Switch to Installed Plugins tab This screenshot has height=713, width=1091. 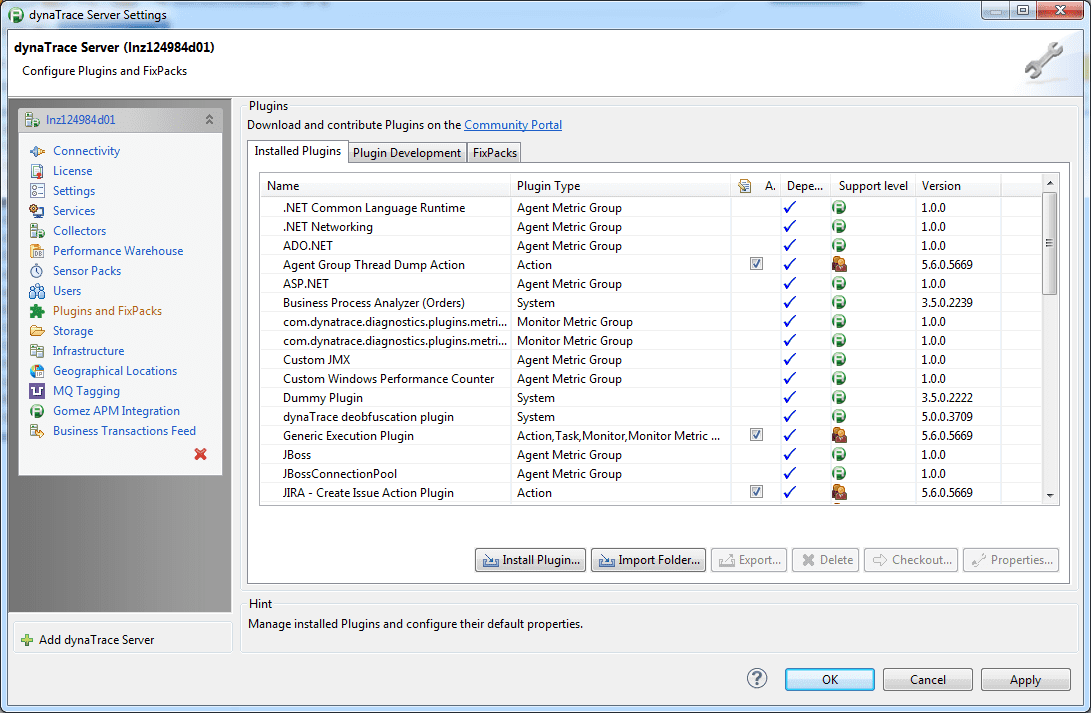pyautogui.click(x=298, y=151)
